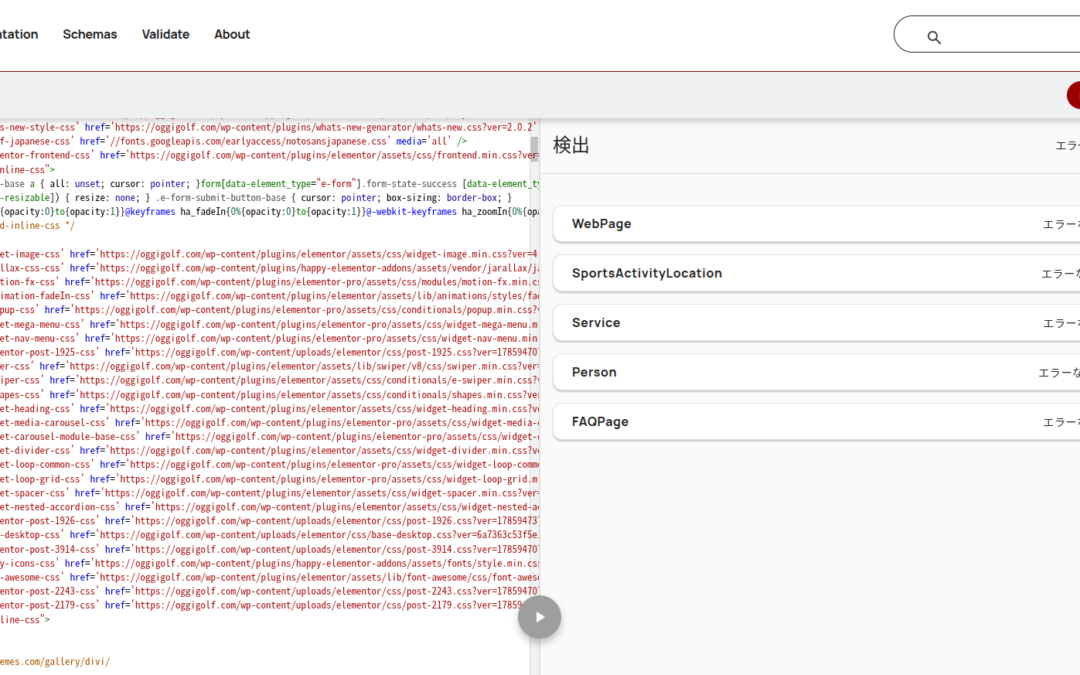The height and width of the screenshot is (675, 1080).
Task: Click the widget-loop-grid code line
Action: click(x=269, y=479)
